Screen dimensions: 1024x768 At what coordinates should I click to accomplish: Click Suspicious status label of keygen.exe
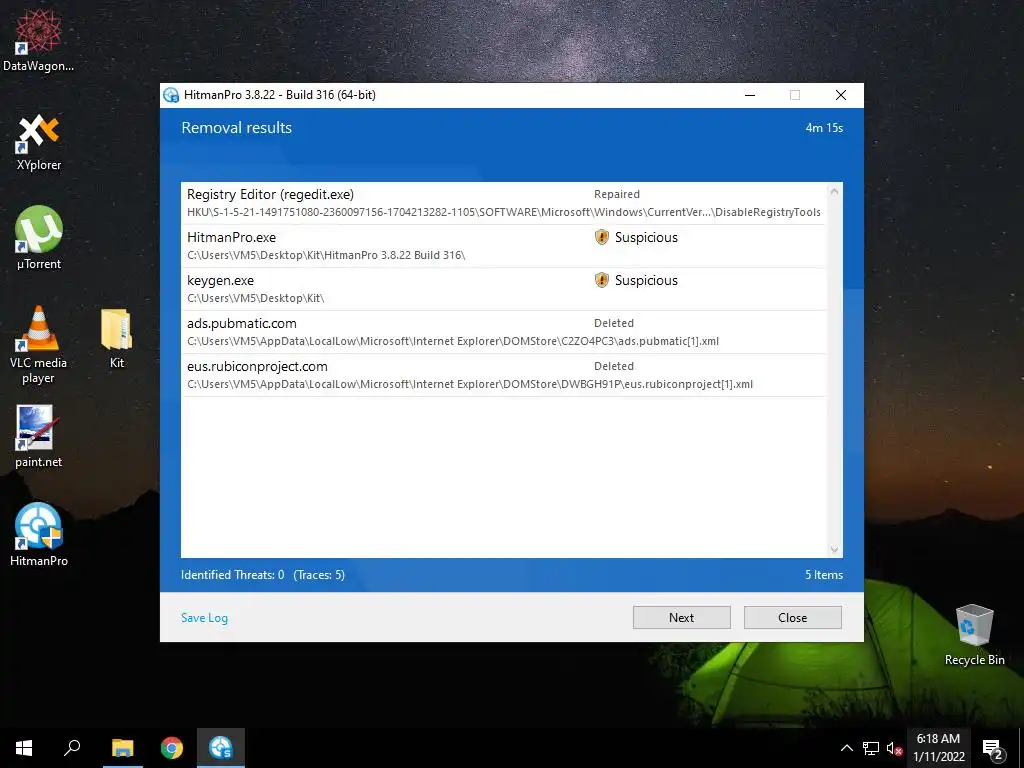[646, 280]
